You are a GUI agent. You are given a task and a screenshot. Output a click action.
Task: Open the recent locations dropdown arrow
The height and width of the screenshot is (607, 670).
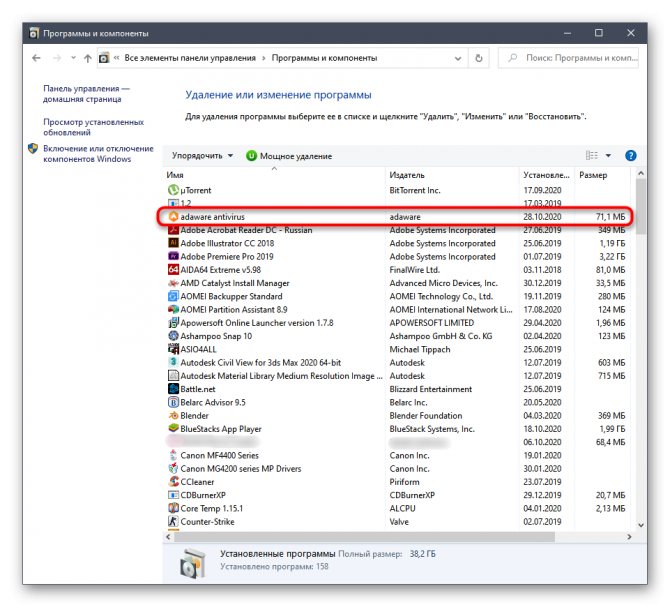73,58
